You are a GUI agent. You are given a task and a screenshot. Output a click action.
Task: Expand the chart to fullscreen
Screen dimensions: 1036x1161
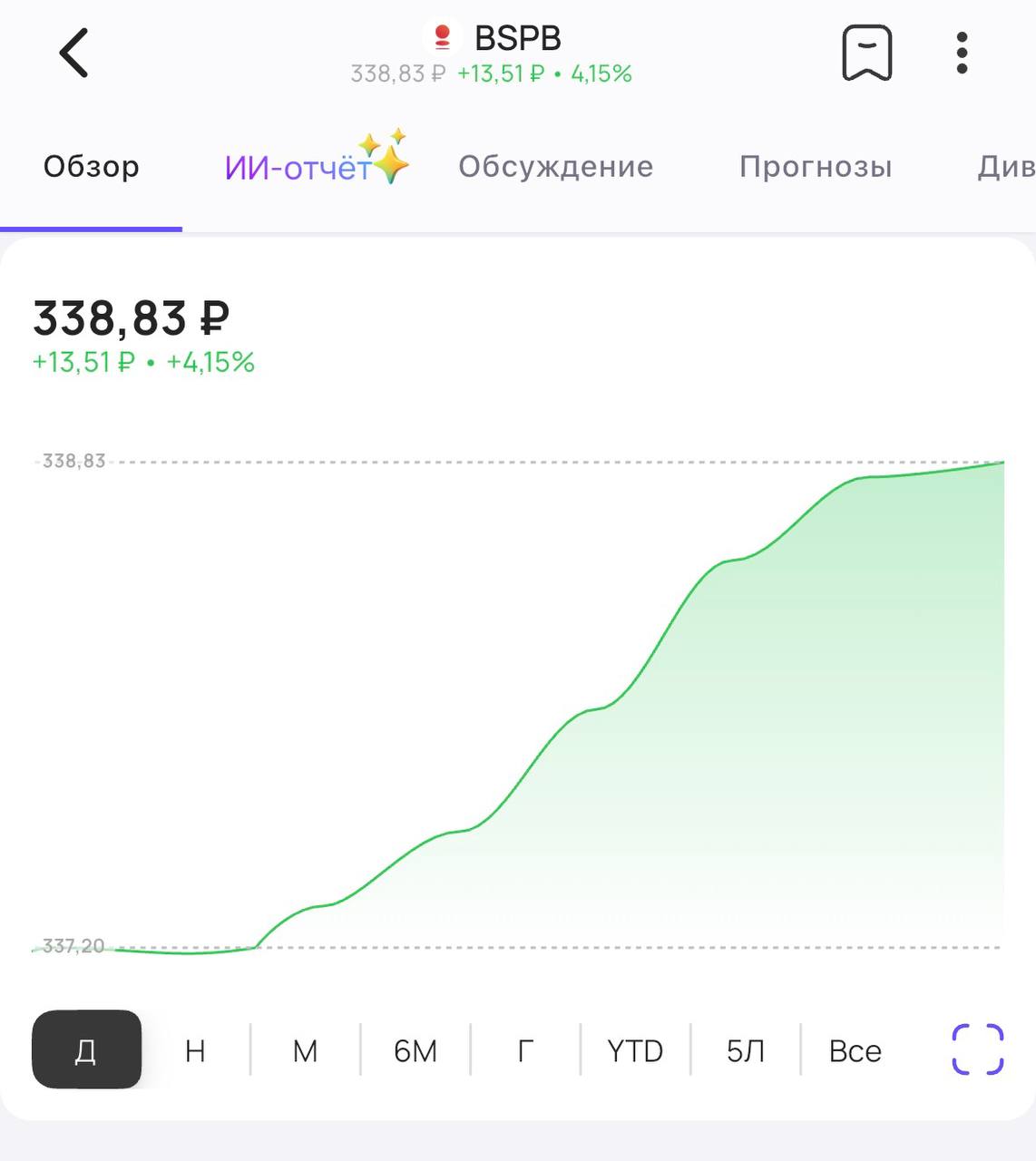point(977,1049)
